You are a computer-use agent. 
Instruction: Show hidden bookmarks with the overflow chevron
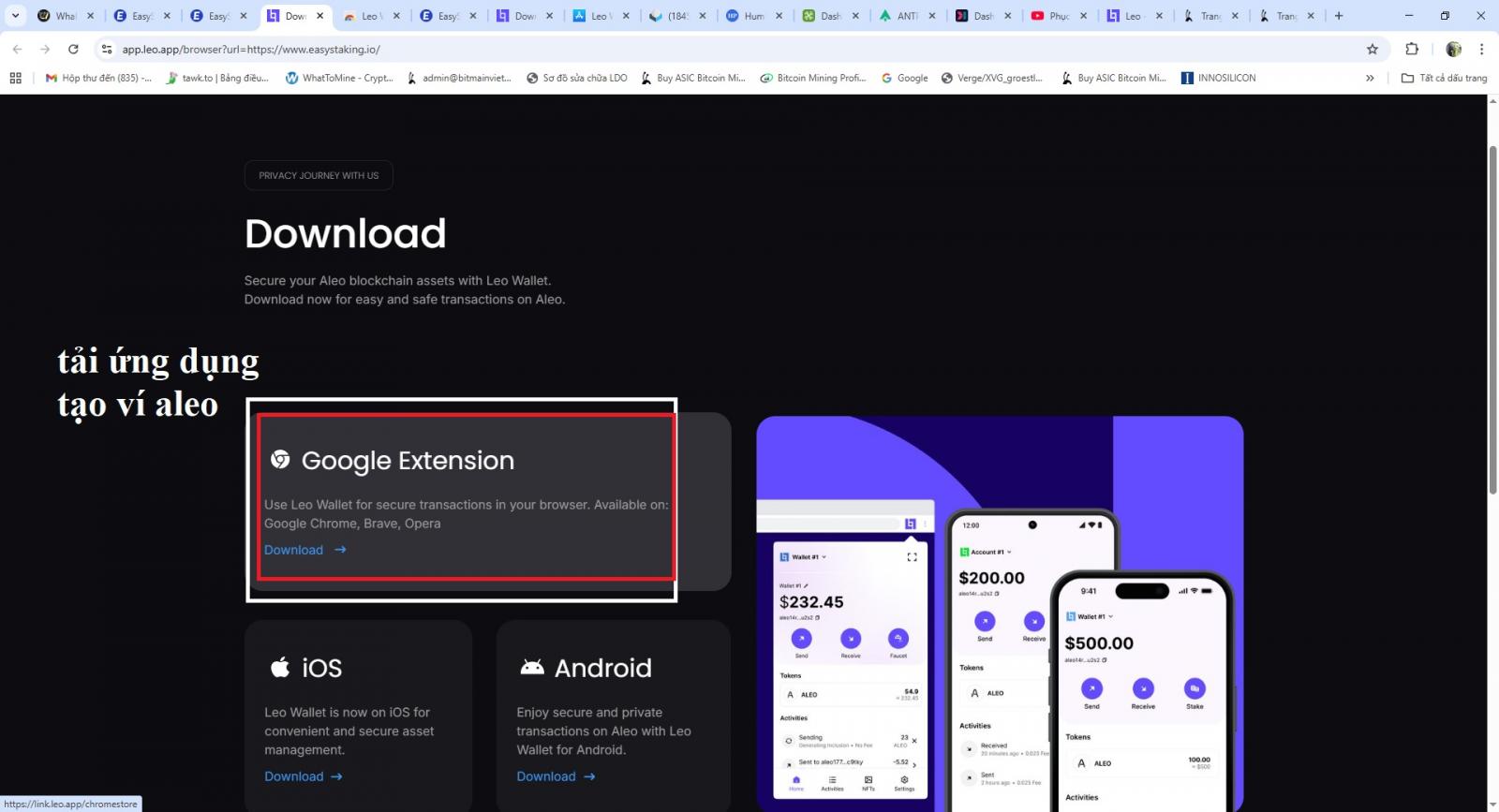click(1370, 78)
